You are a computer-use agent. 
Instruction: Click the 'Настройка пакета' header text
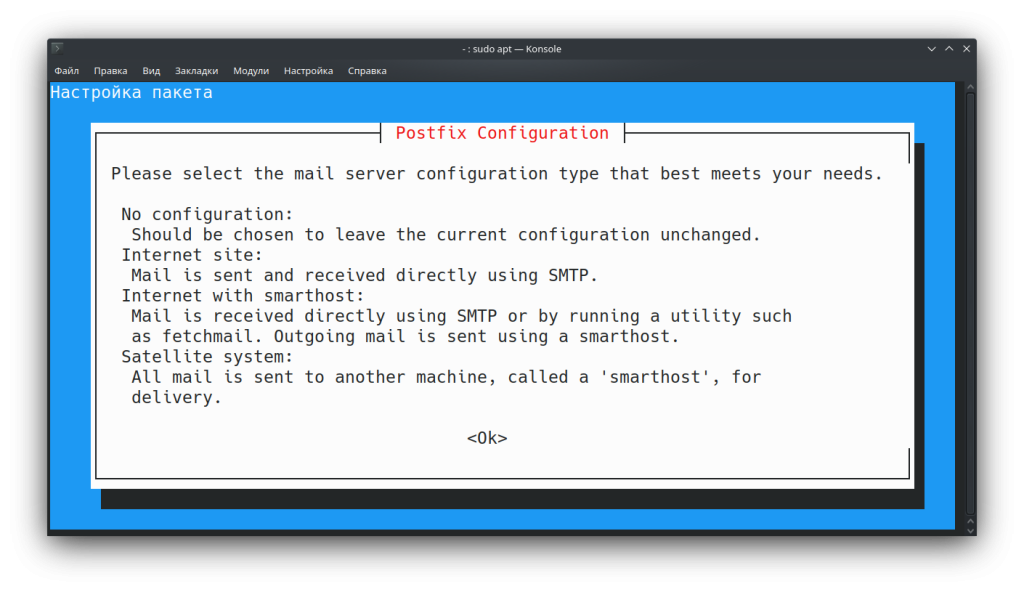[131, 92]
